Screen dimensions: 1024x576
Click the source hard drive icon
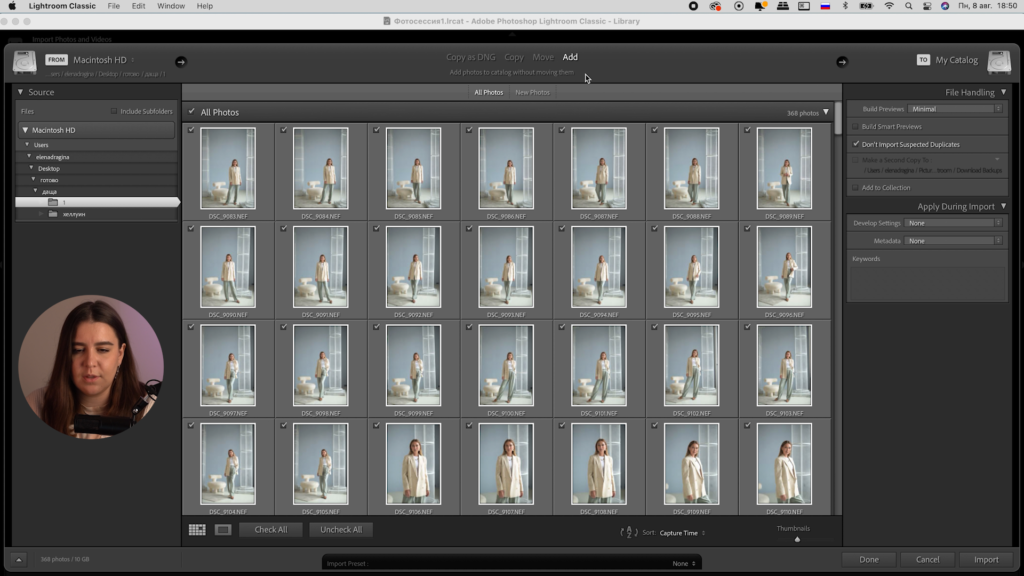25,62
